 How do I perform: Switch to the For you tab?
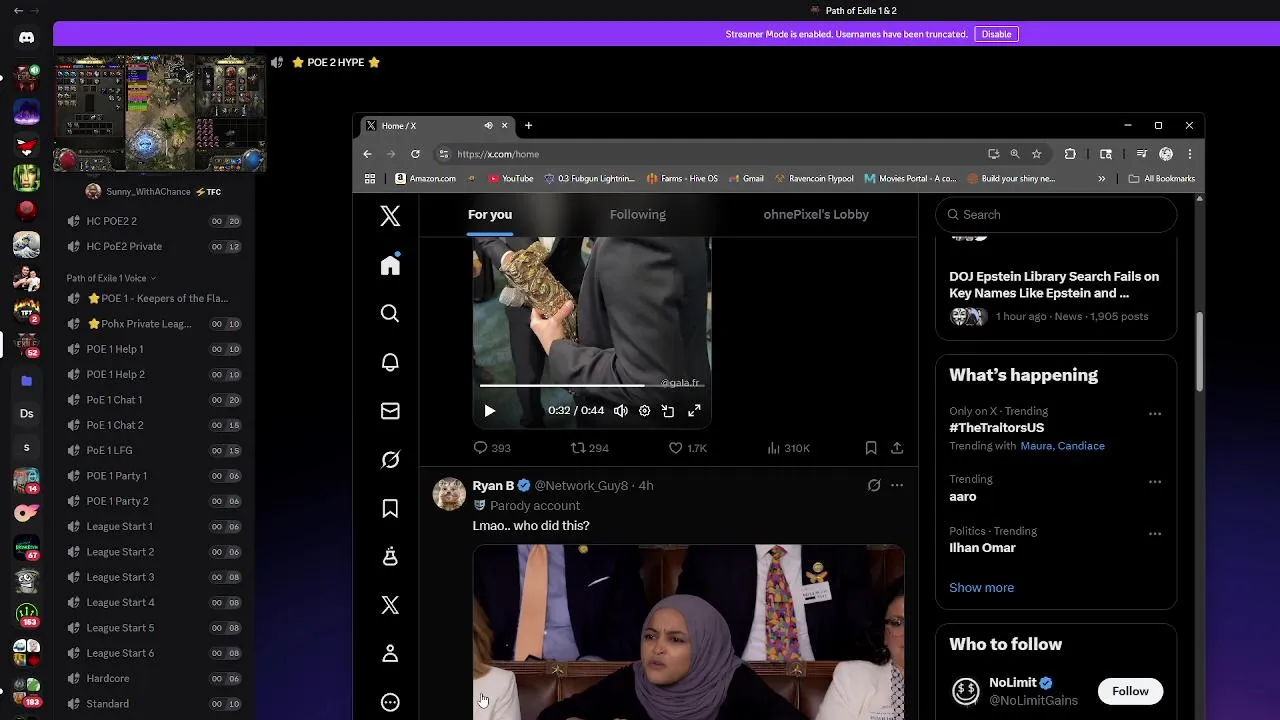click(x=490, y=214)
